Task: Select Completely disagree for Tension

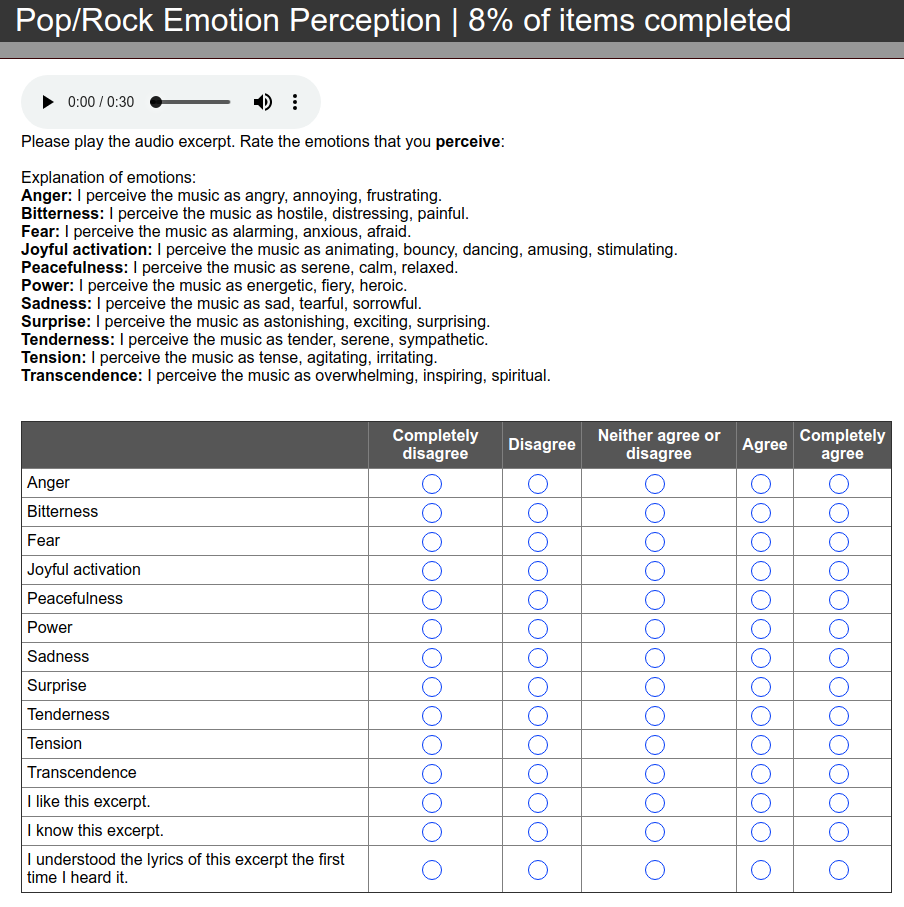Action: [x=432, y=745]
